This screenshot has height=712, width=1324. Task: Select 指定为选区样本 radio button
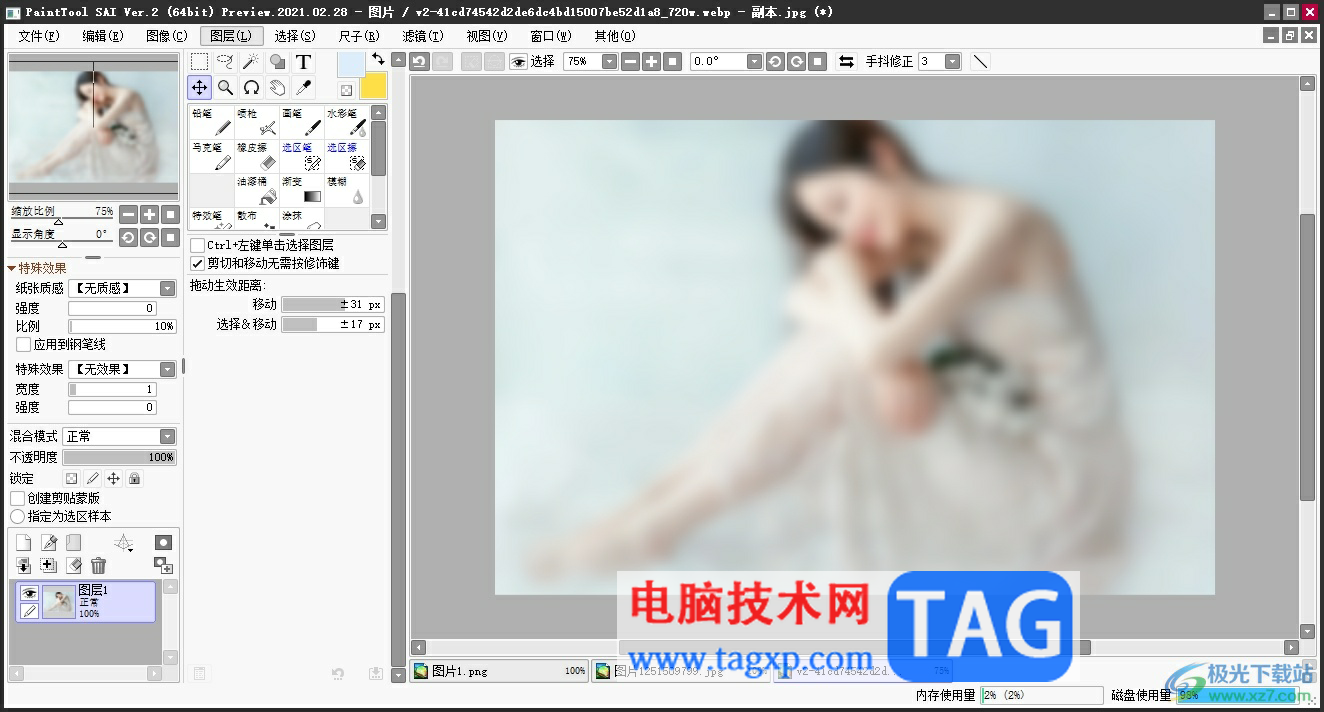[x=17, y=516]
